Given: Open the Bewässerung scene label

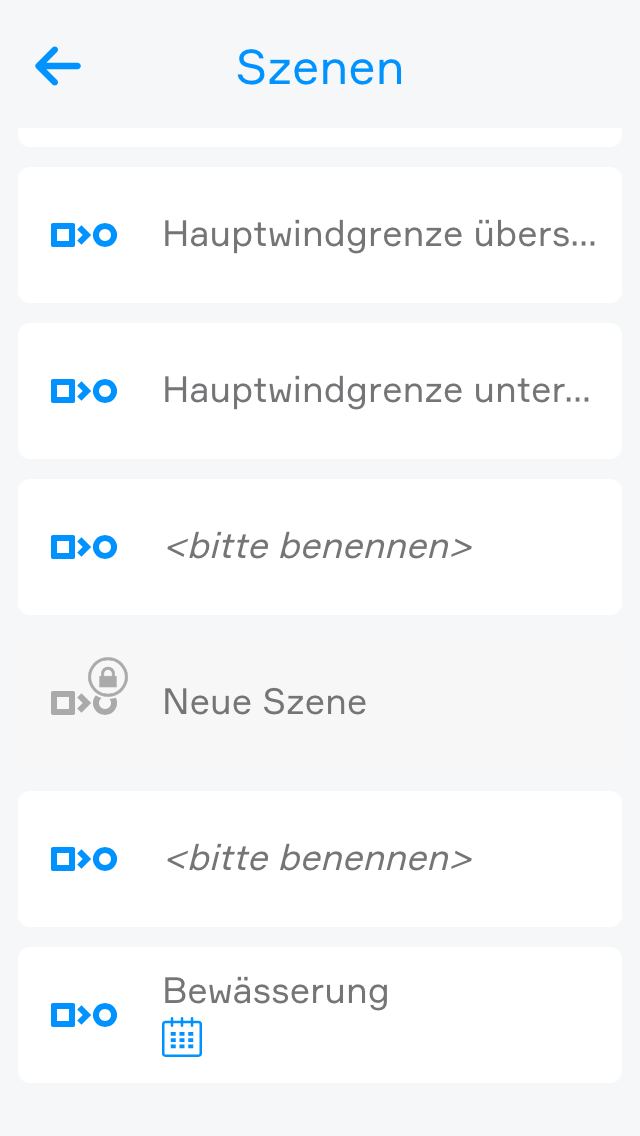Looking at the screenshot, I should pyautogui.click(x=276, y=992).
